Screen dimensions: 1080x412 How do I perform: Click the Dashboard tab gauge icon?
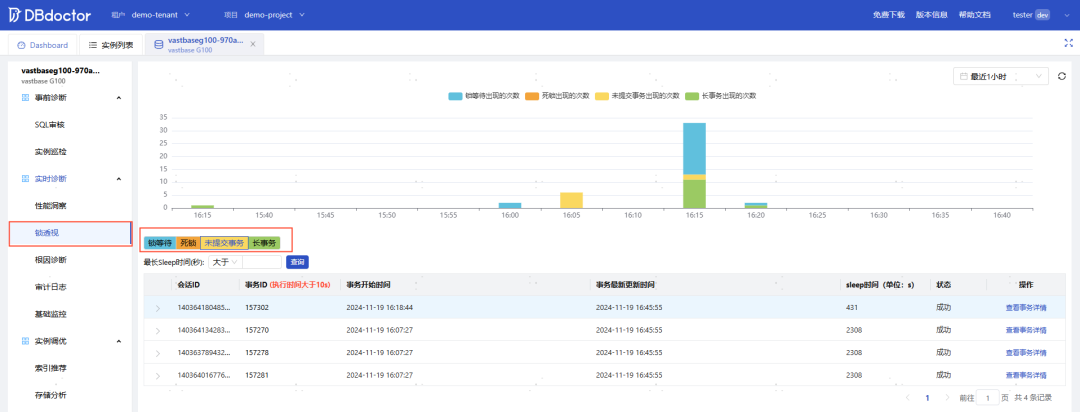21,45
